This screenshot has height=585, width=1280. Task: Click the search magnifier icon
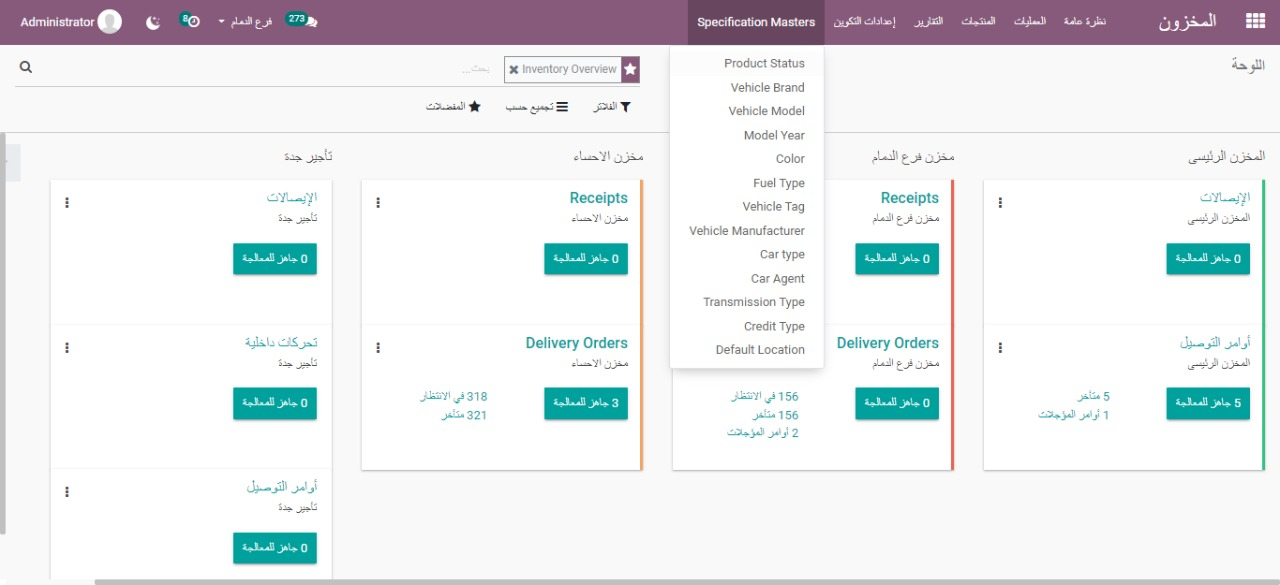(x=26, y=68)
